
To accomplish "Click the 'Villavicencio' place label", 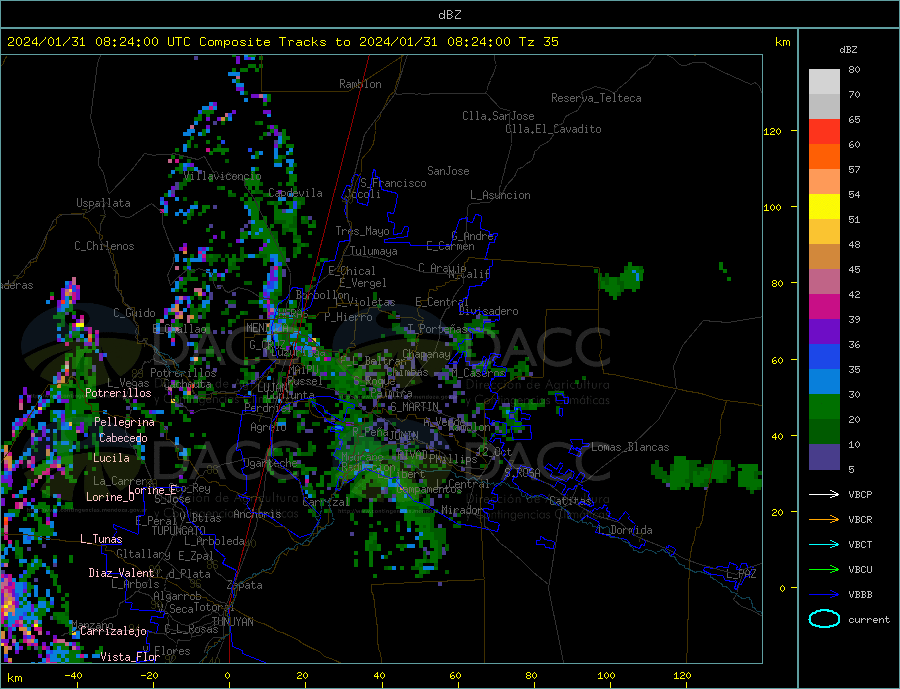I will (x=222, y=176).
